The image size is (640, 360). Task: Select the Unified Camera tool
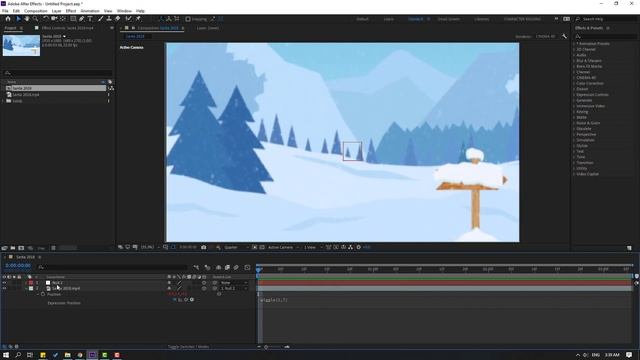(x=54, y=19)
